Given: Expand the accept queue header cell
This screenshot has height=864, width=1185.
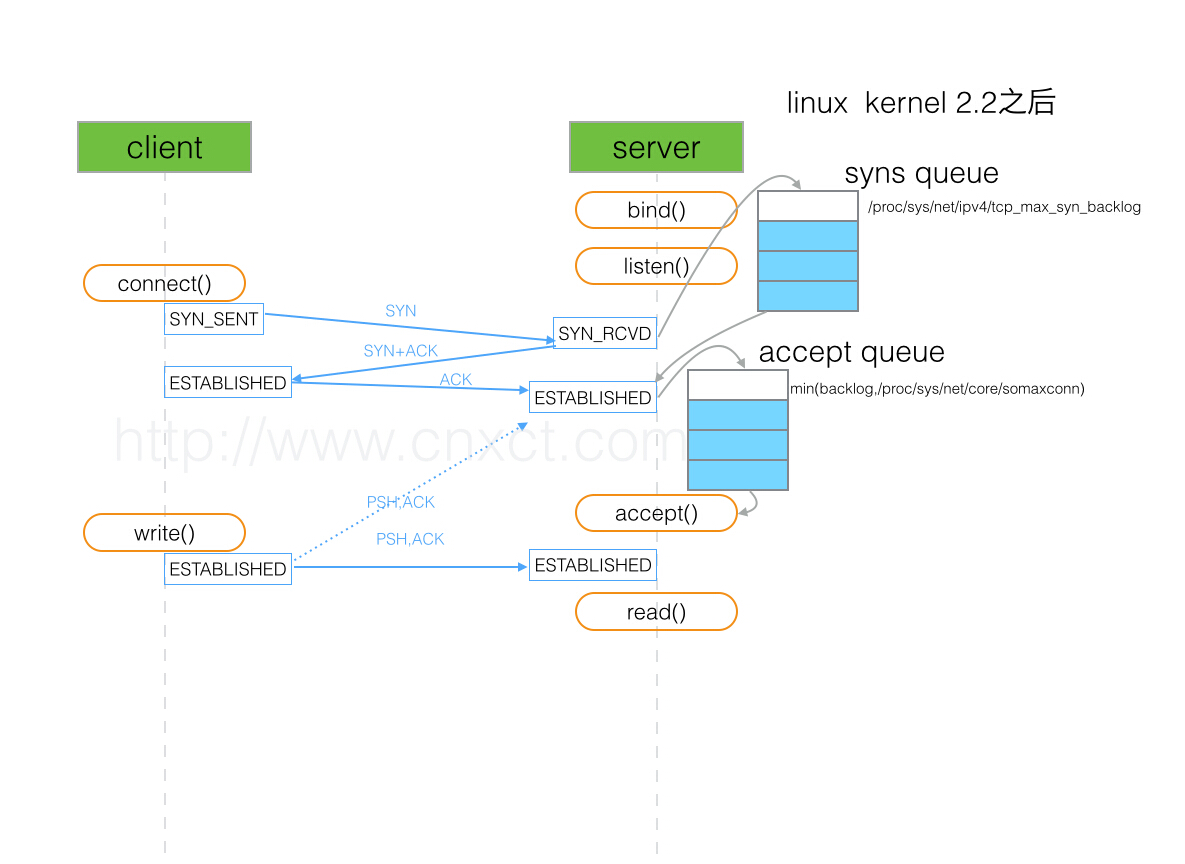Looking at the screenshot, I should [737, 384].
